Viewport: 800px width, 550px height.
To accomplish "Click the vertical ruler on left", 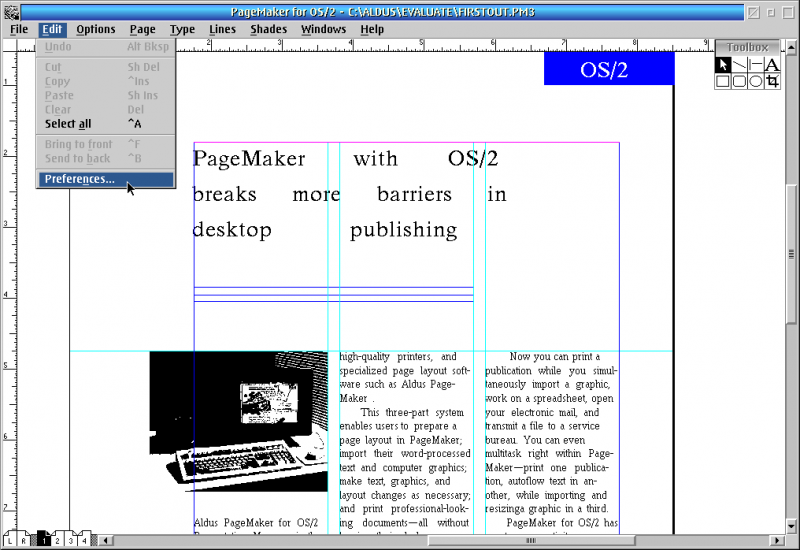I will click(x=9, y=291).
